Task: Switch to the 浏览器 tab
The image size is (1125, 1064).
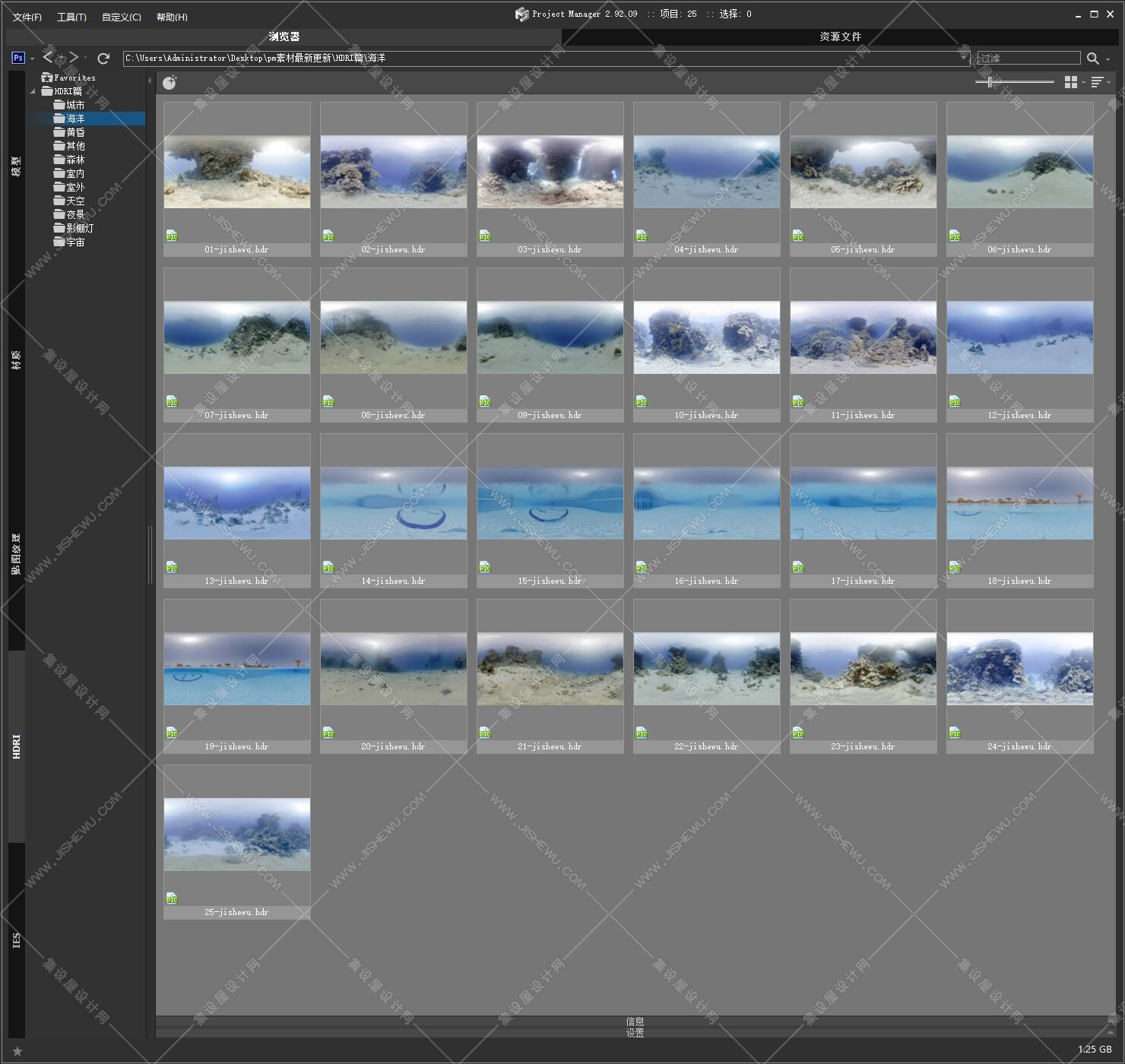Action: pos(284,36)
